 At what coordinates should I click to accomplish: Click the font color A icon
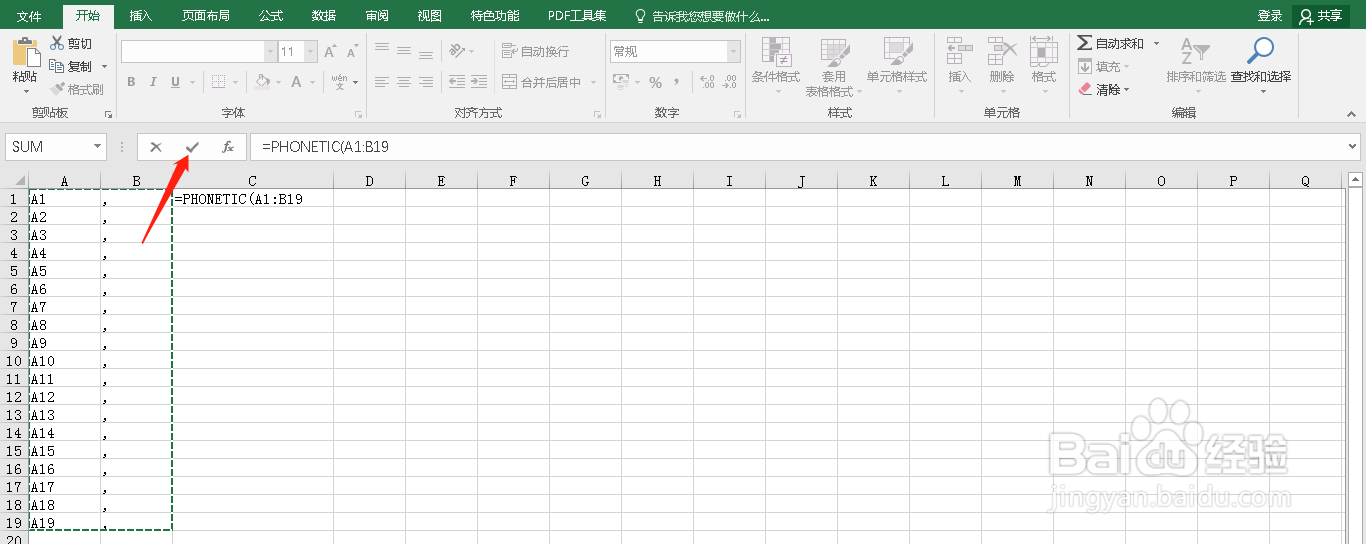[x=296, y=82]
